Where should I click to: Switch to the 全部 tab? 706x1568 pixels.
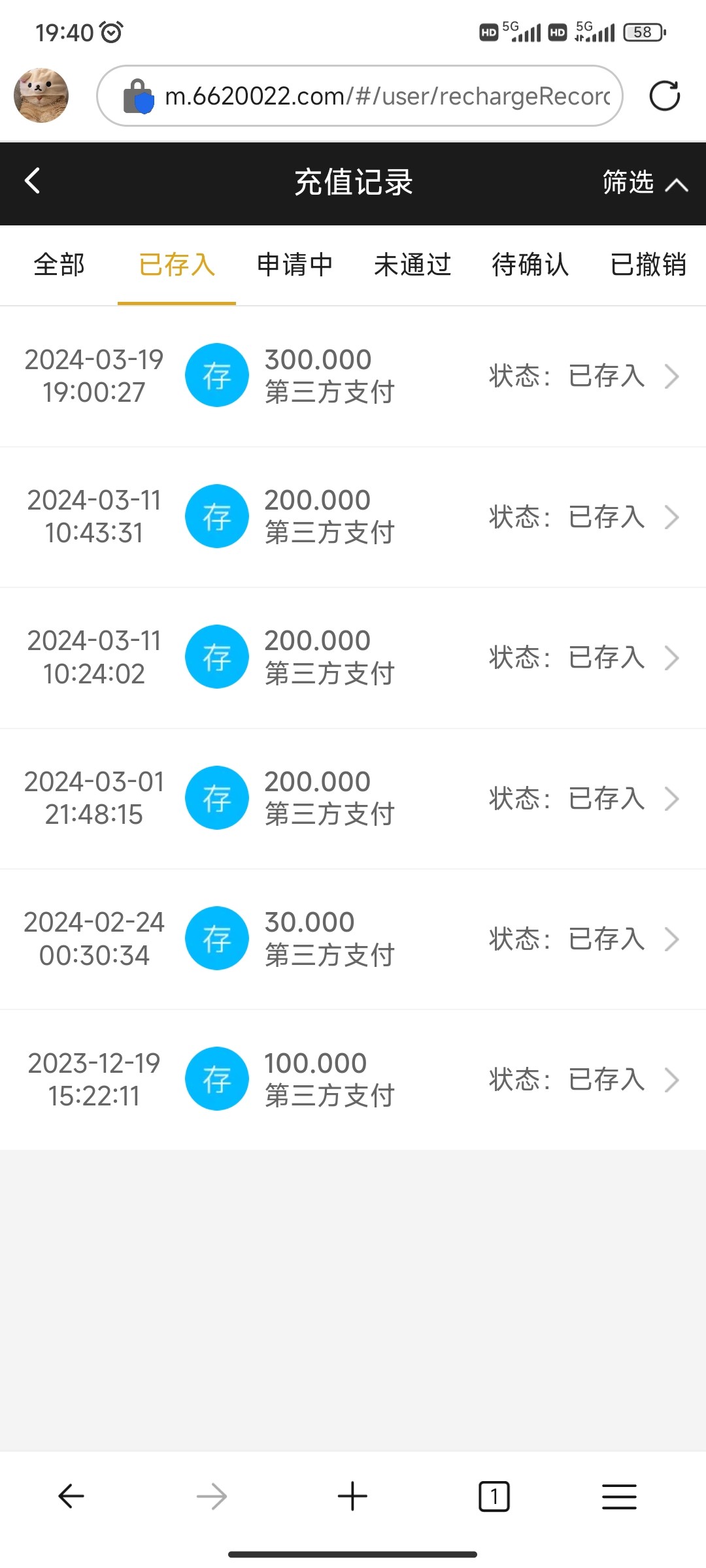[59, 265]
